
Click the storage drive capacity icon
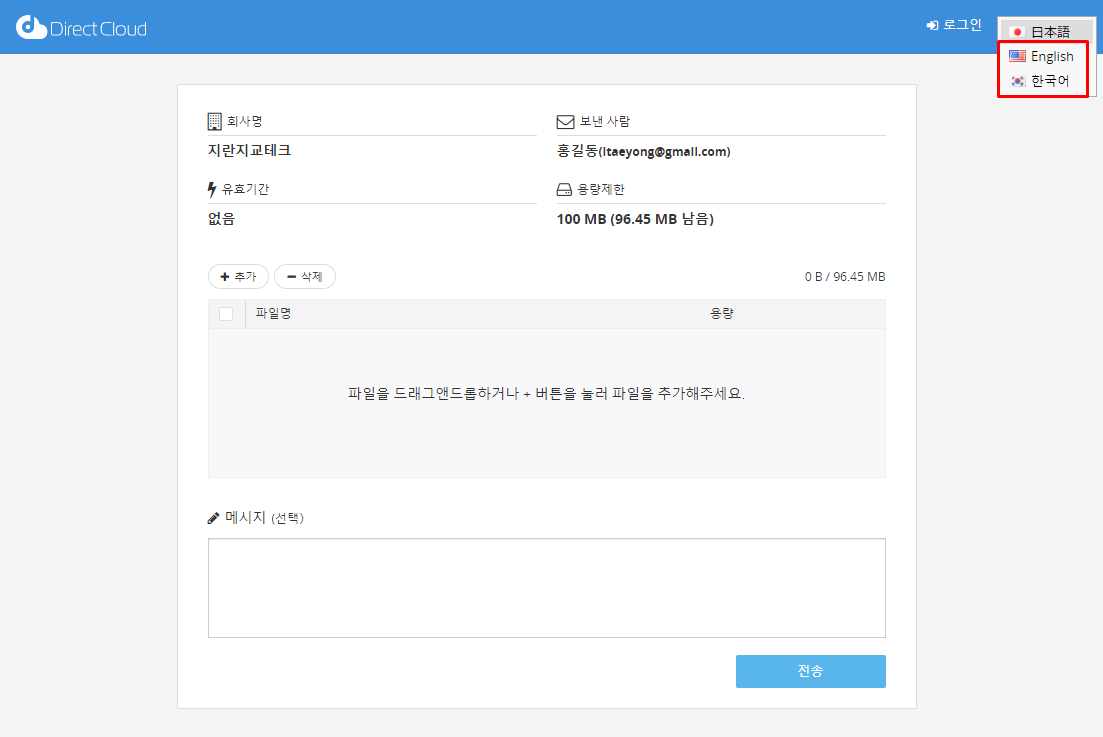565,190
